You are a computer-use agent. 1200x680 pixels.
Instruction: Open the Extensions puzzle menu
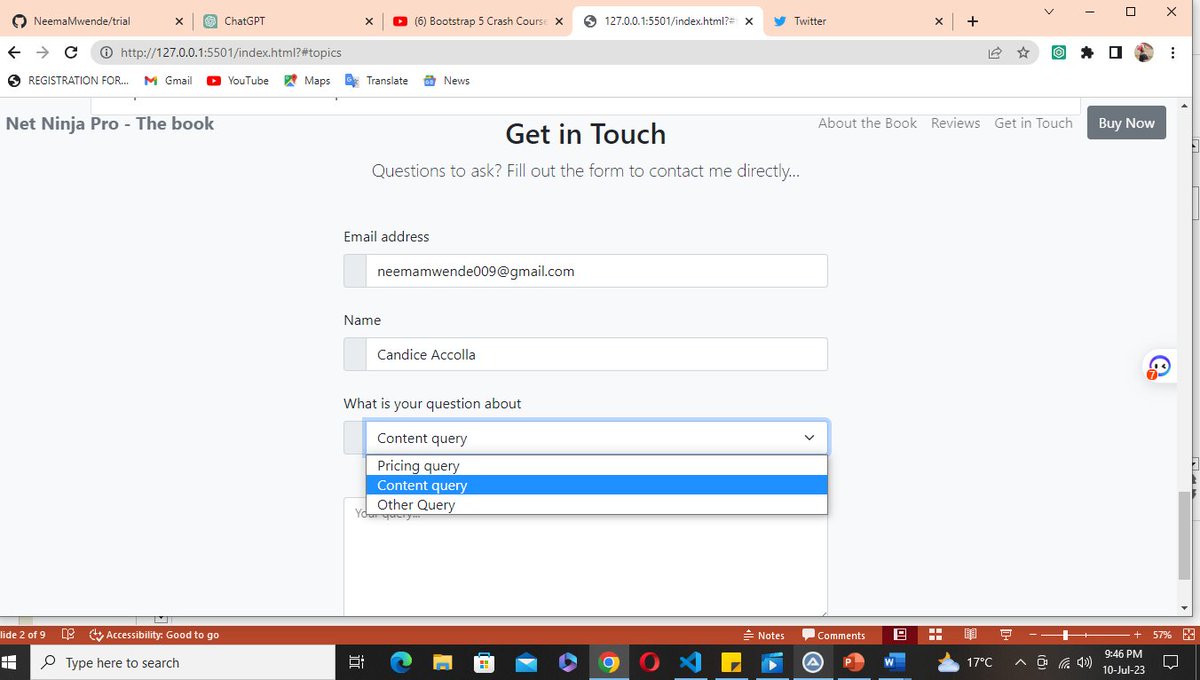point(1087,53)
